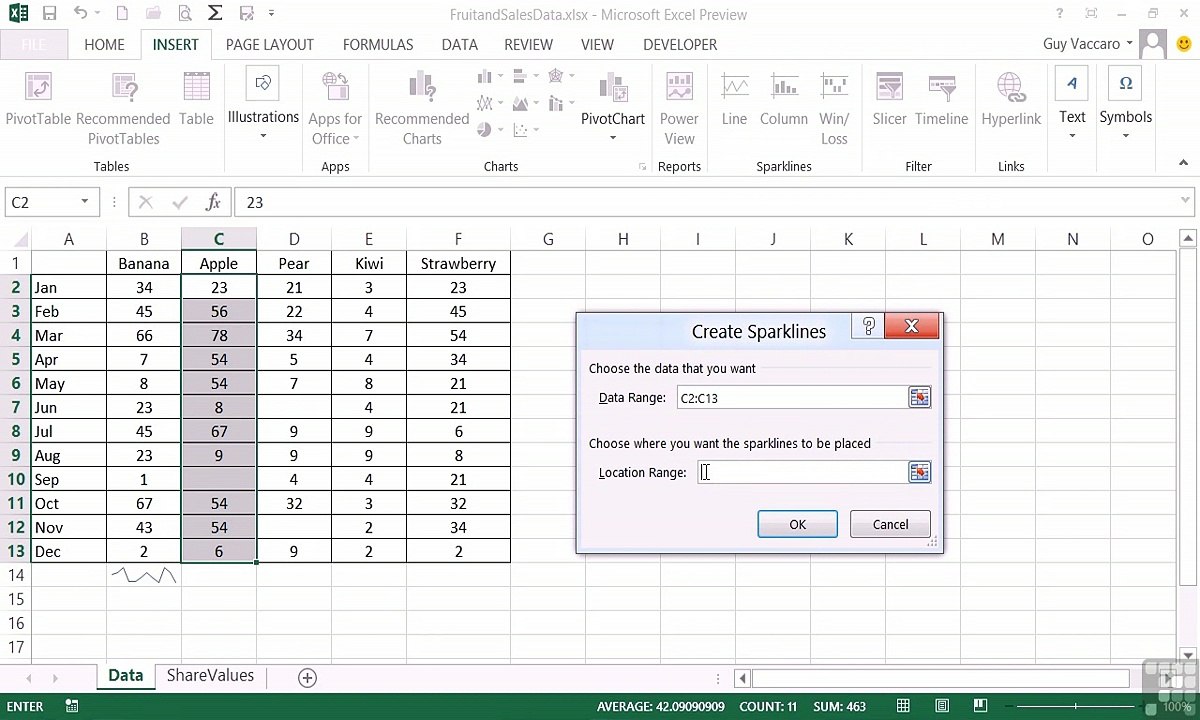The image size is (1200, 720).
Task: Click the formula bar Cancel X button
Action: click(146, 202)
